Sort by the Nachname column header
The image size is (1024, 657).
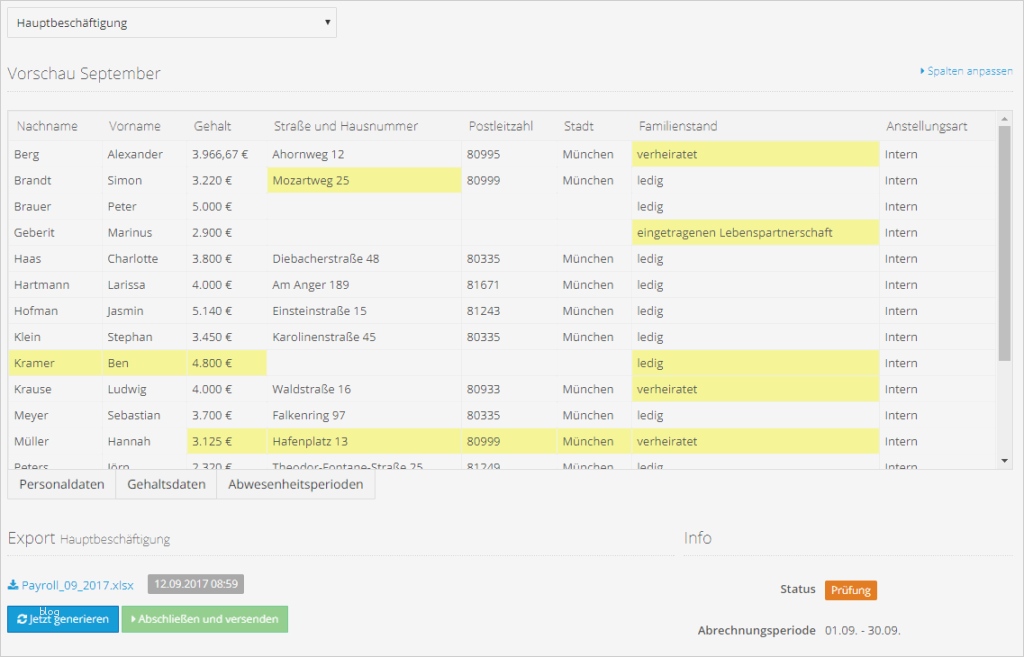pyautogui.click(x=47, y=126)
